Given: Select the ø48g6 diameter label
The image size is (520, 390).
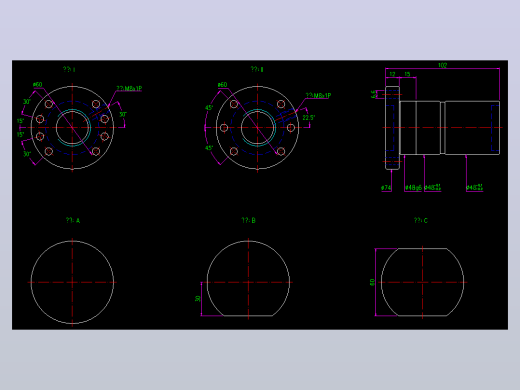Looking at the screenshot, I should point(413,188).
